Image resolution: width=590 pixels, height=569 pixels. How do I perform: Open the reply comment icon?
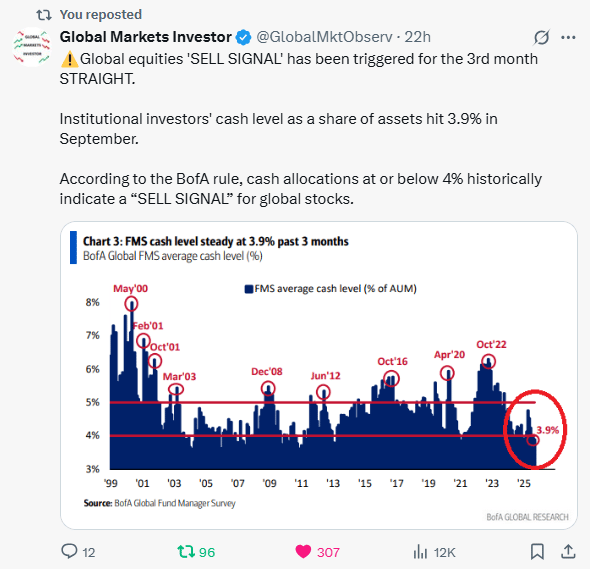[x=69, y=551]
